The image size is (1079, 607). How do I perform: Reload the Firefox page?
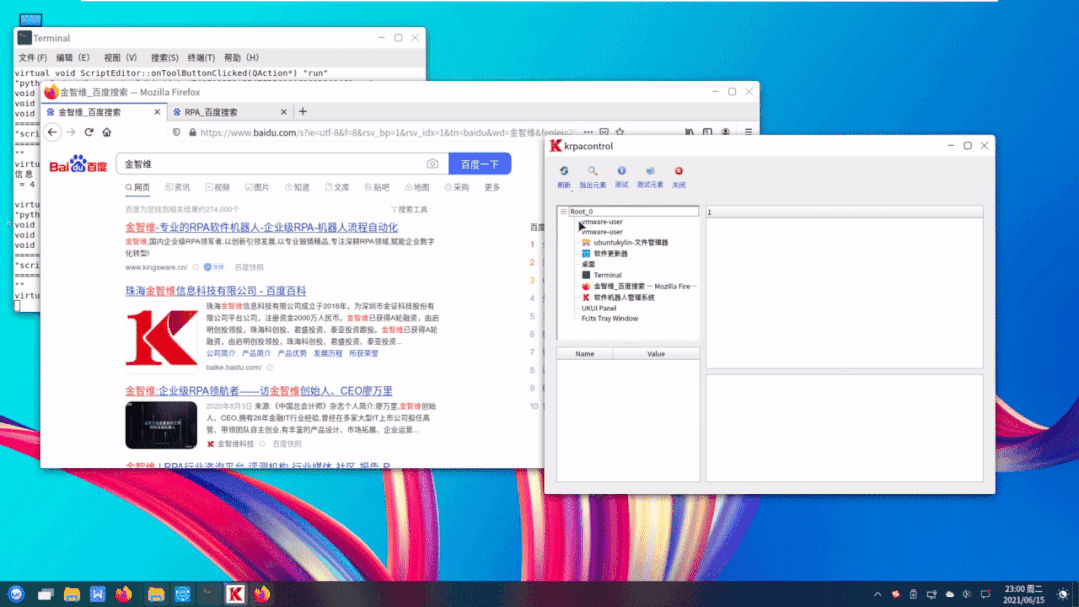89,132
